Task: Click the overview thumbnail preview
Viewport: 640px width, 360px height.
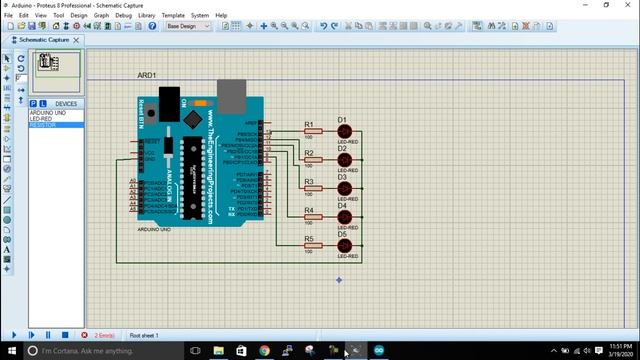Action: (x=57, y=71)
